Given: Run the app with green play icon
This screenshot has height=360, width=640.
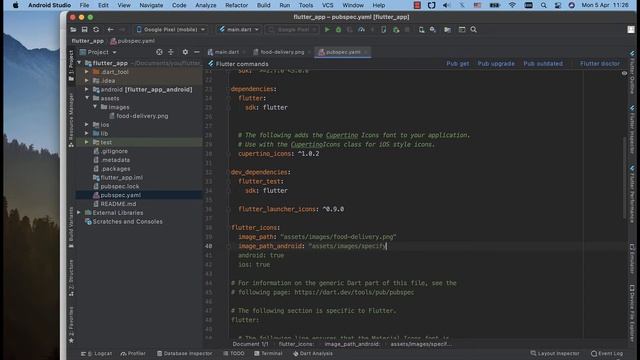Looking at the screenshot, I should [327, 29].
